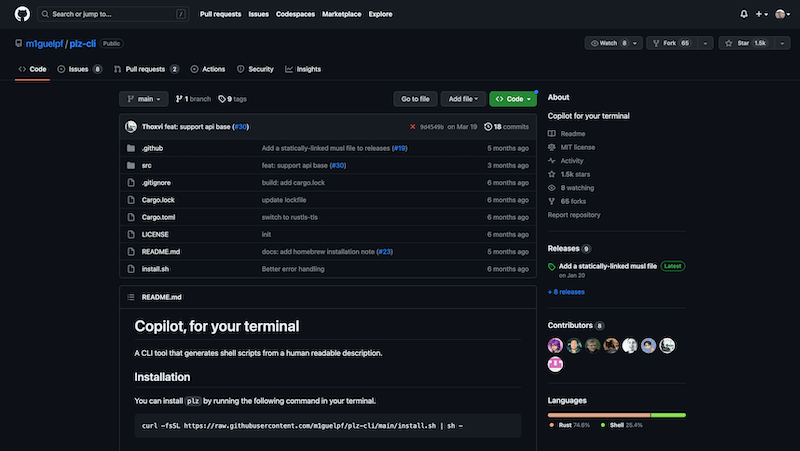This screenshot has width=800, height=451.
Task: Open the notifications bell
Action: (x=743, y=14)
